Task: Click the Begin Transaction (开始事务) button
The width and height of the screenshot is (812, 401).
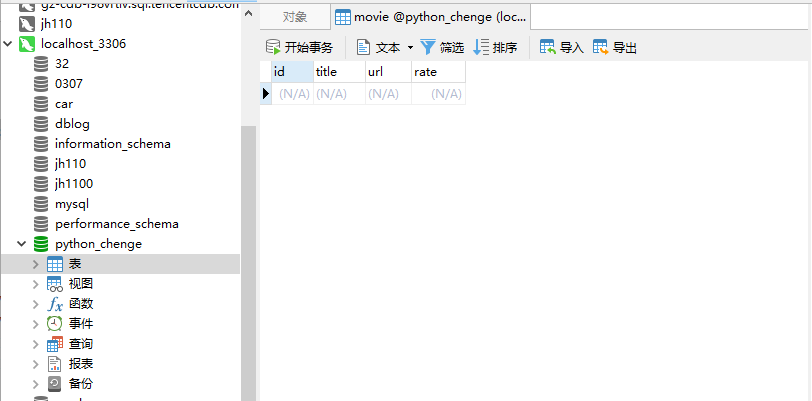Action: 299,48
